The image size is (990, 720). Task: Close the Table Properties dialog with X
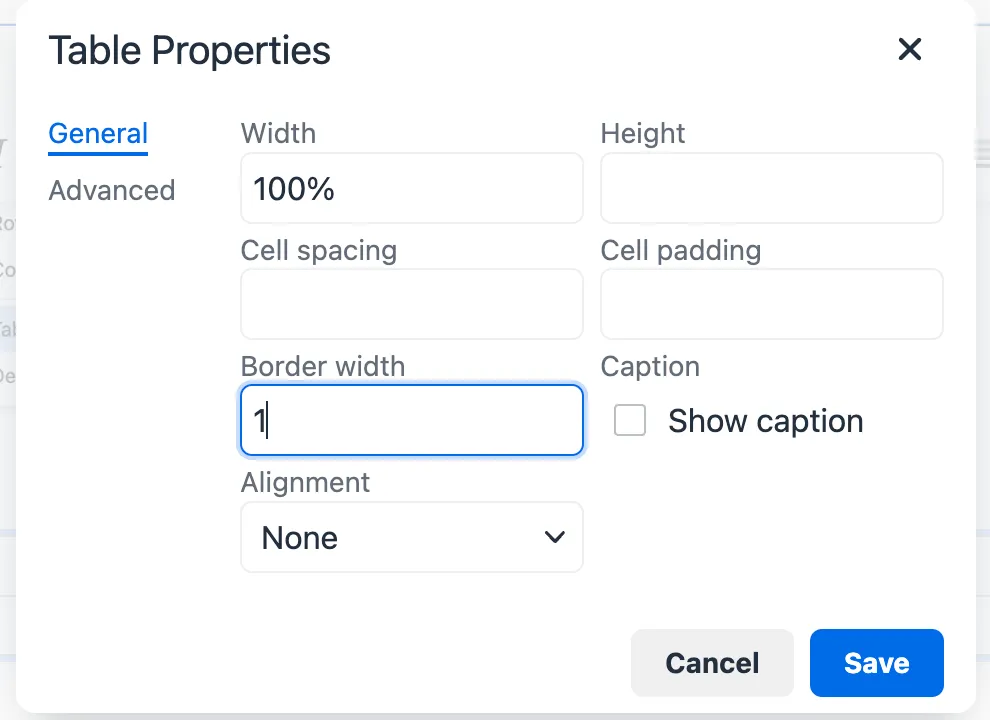(x=909, y=49)
